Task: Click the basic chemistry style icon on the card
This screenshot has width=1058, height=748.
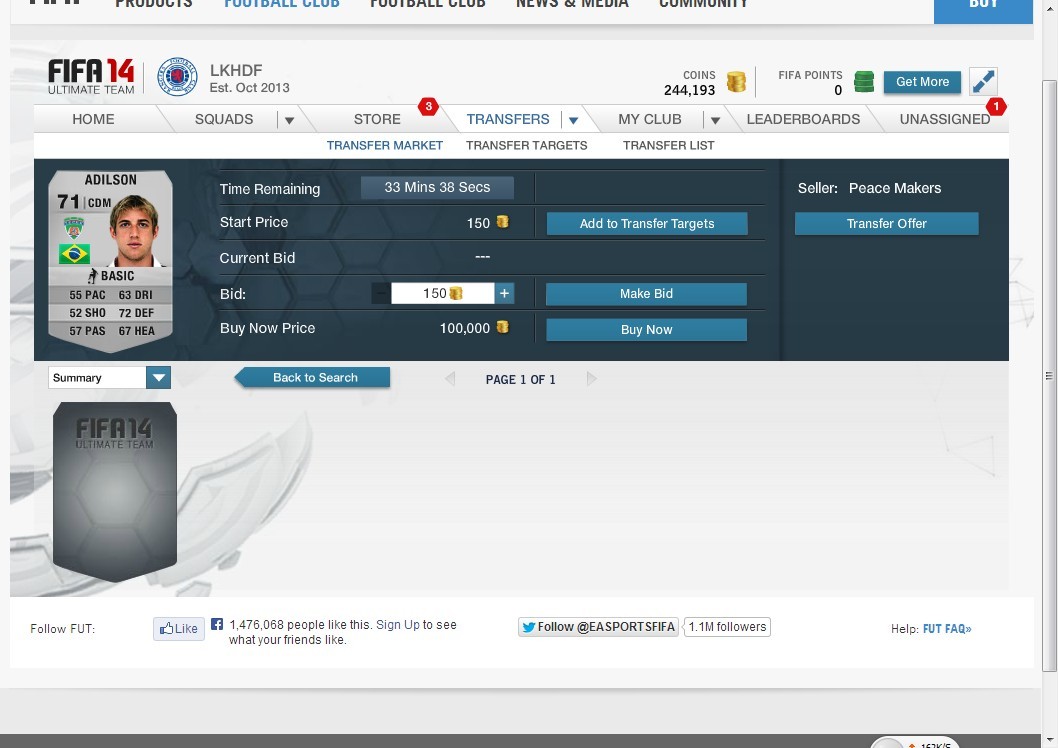Action: coord(93,276)
